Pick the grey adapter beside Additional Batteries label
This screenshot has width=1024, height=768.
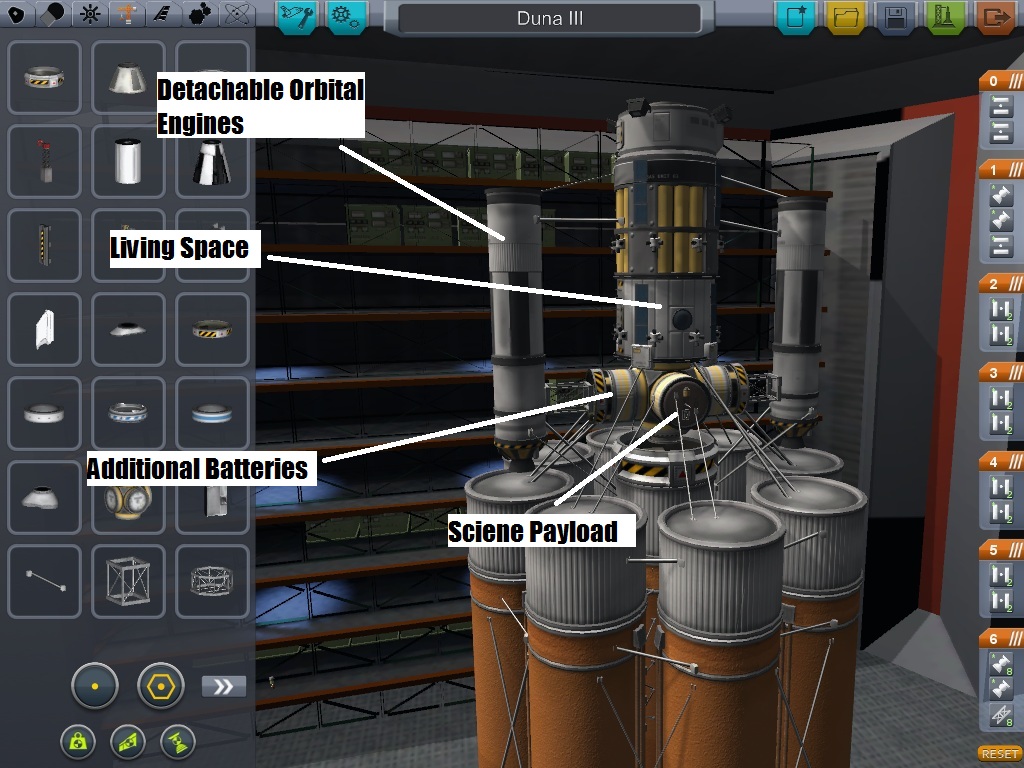coord(44,497)
